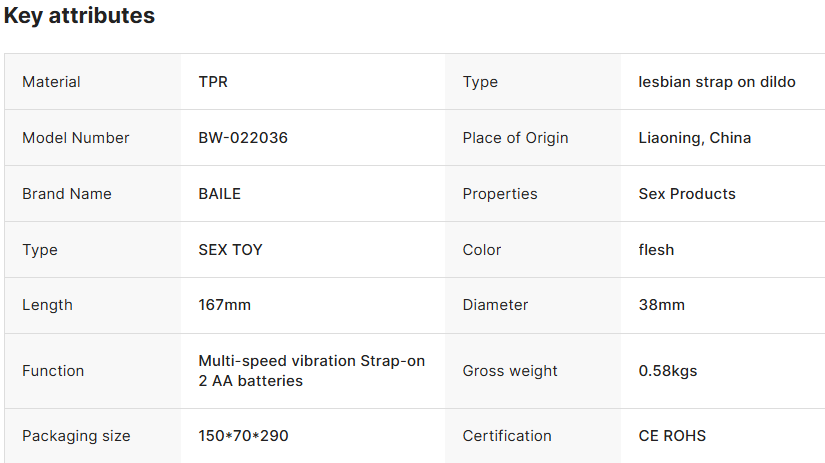Select packaging size value 150*70*290
The width and height of the screenshot is (825, 463).
click(x=244, y=436)
